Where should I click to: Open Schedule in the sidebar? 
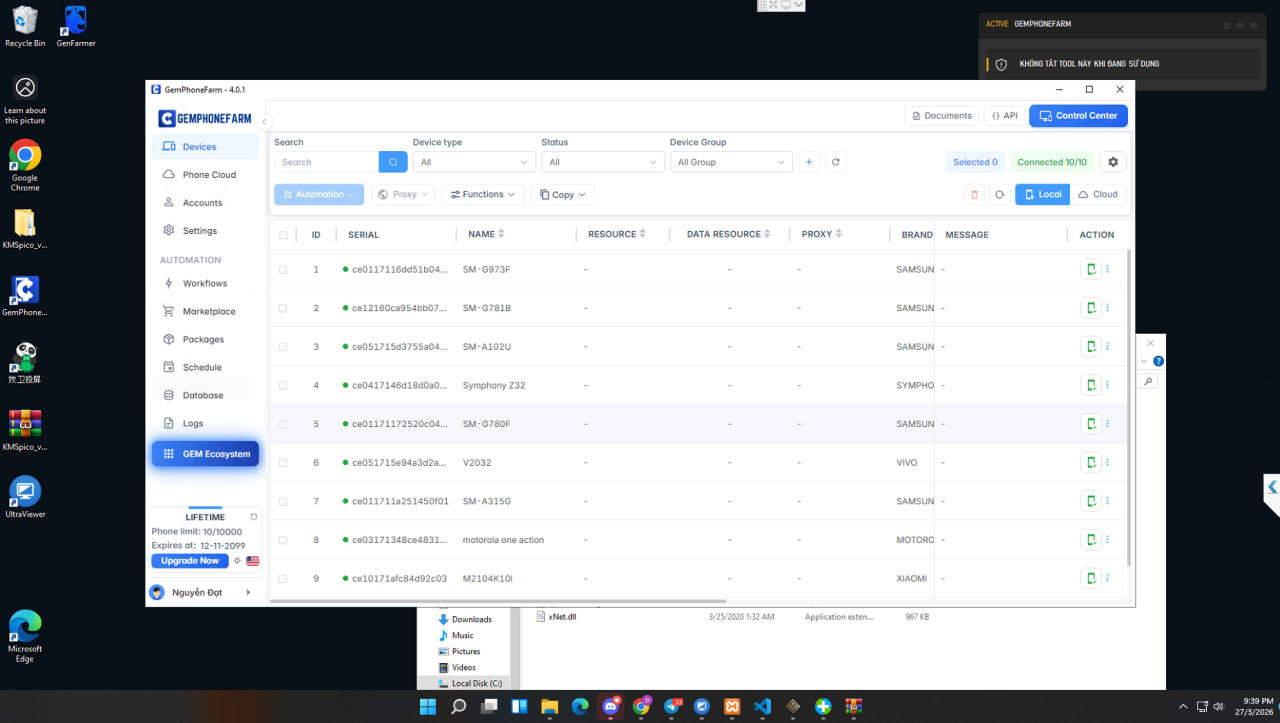pyautogui.click(x=205, y=368)
